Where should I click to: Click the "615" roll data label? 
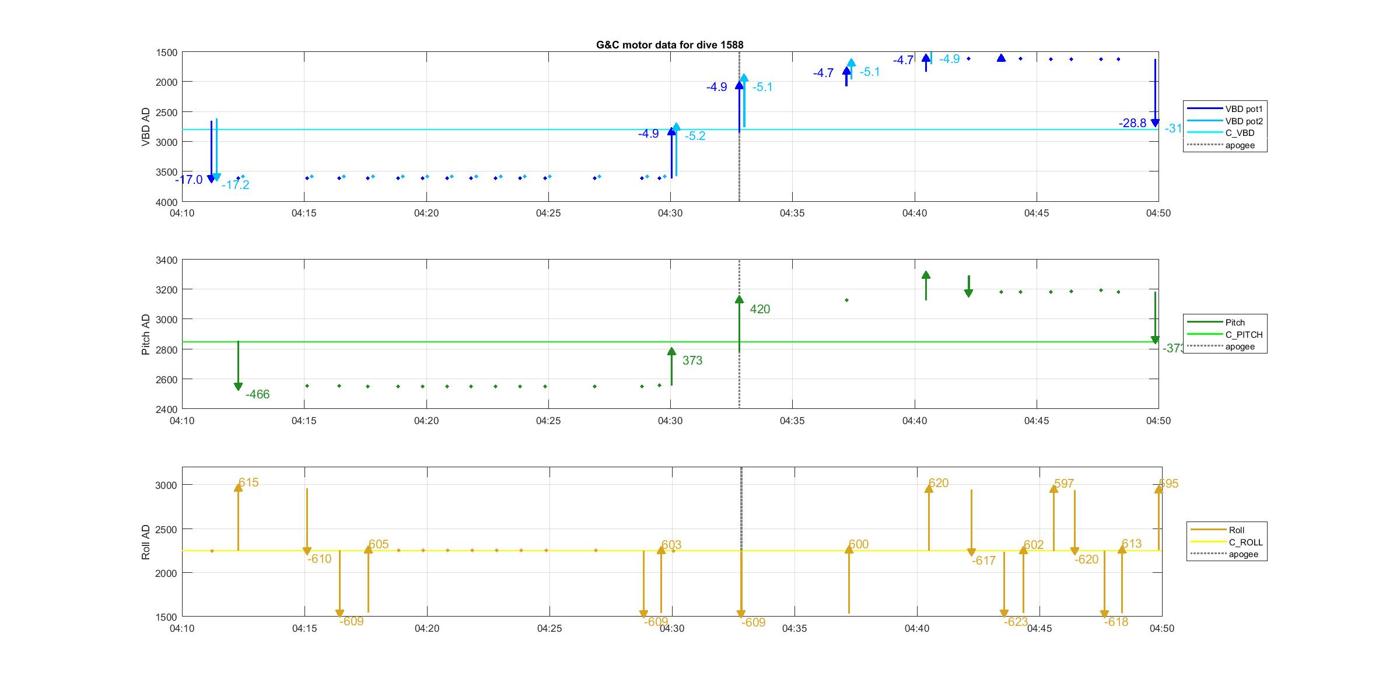248,483
